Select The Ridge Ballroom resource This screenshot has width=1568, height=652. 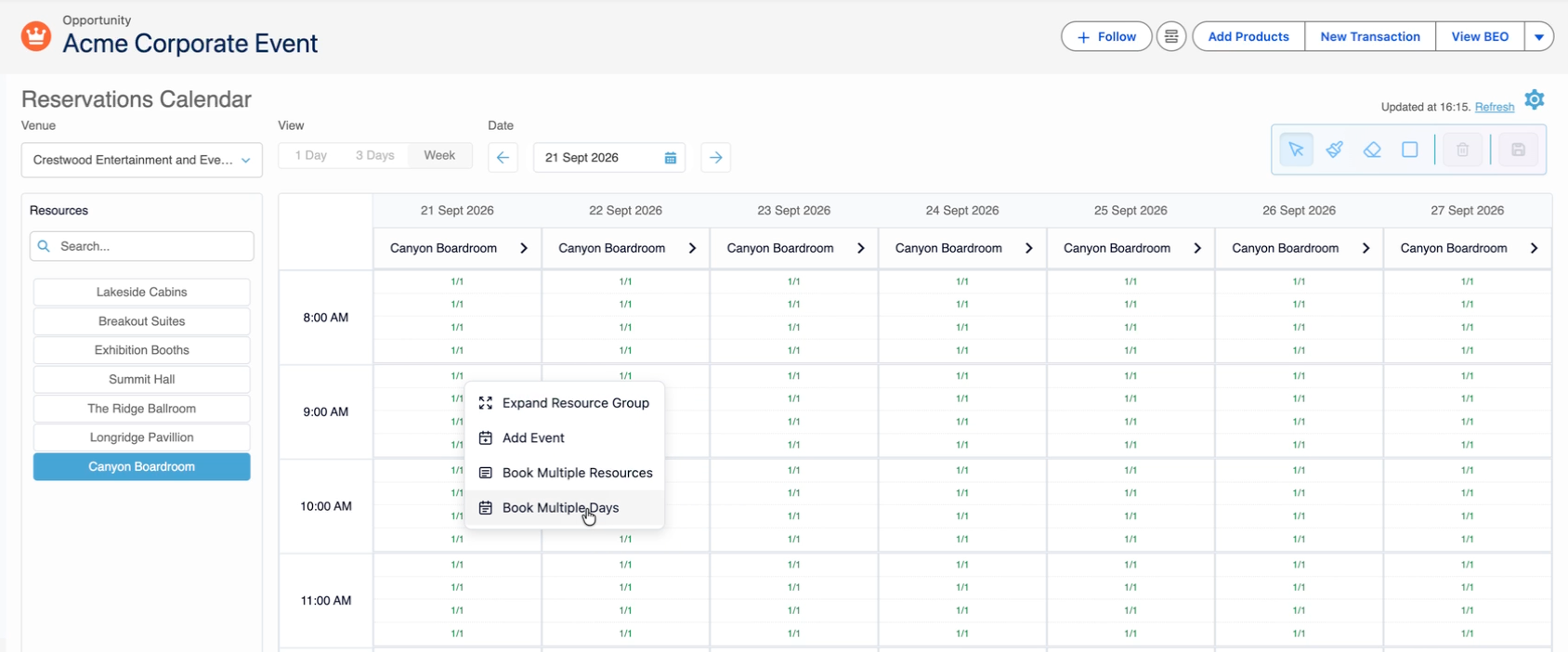coord(142,409)
